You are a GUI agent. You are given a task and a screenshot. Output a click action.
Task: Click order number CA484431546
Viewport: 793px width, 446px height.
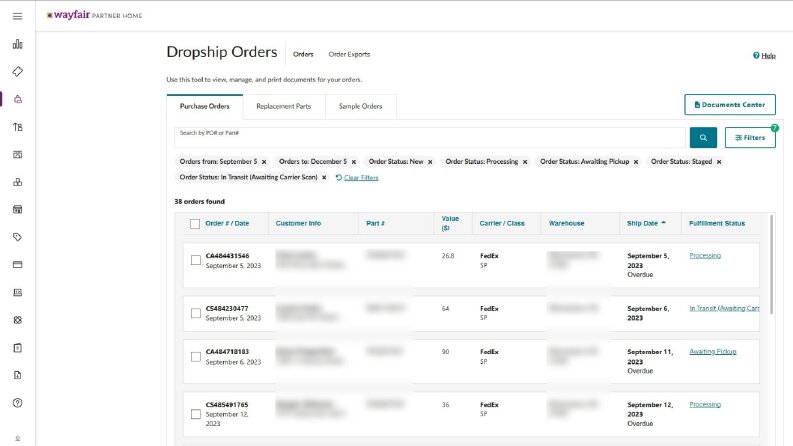227,256
